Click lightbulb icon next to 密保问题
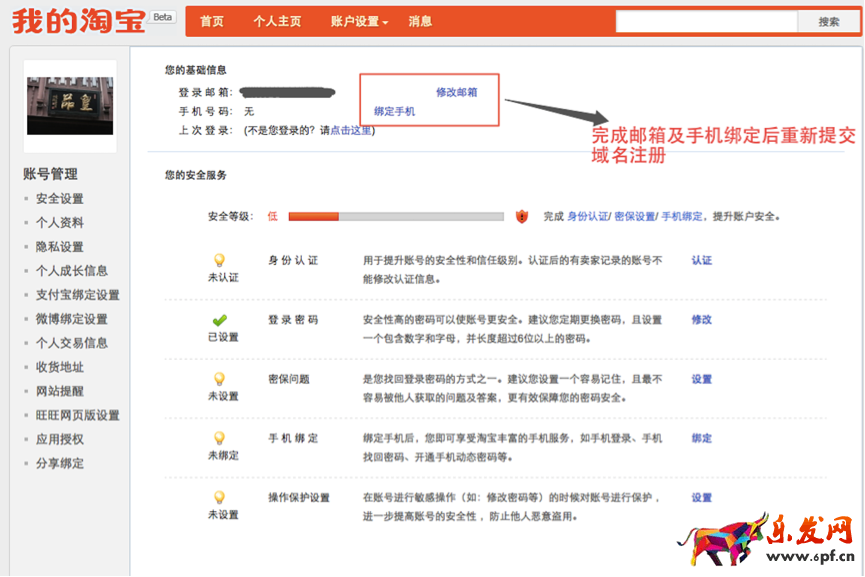The image size is (865, 577). [220, 379]
